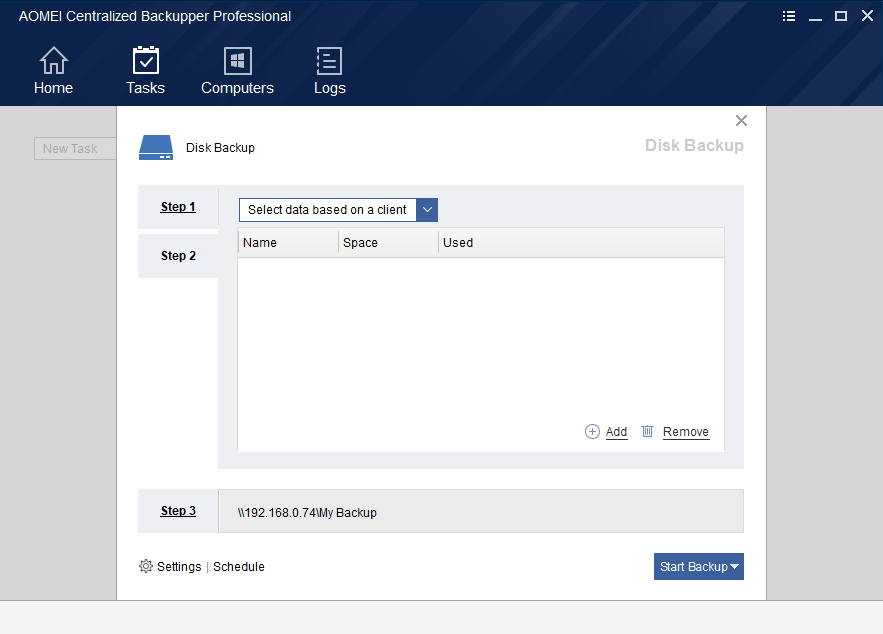Image resolution: width=883 pixels, height=634 pixels.
Task: Expand the client data selection dropdown arrow
Action: tap(427, 210)
